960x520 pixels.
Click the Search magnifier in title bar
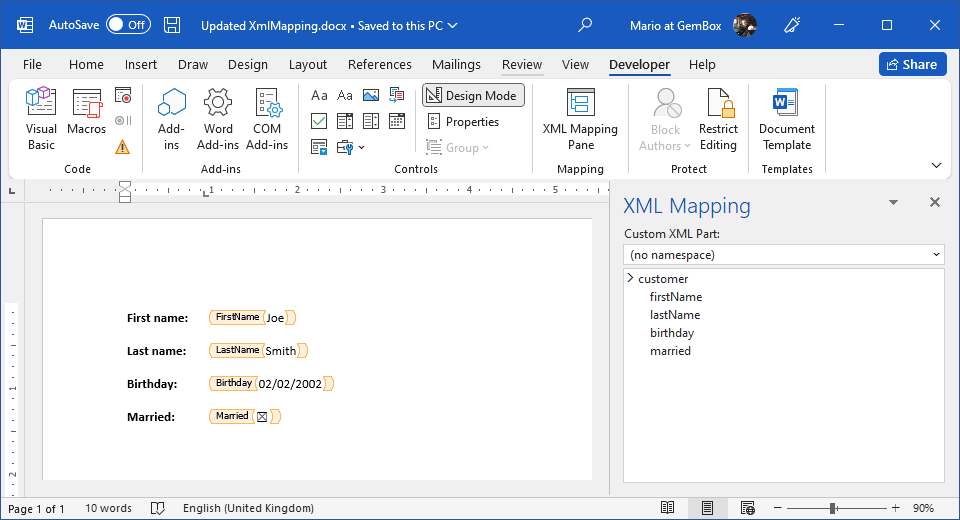pos(586,25)
